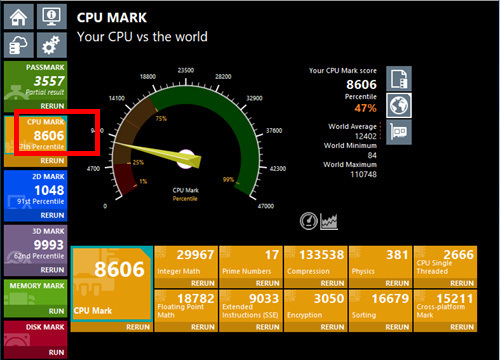Select the 3D Mark 9993 tile
The image size is (500, 360).
tap(36, 245)
